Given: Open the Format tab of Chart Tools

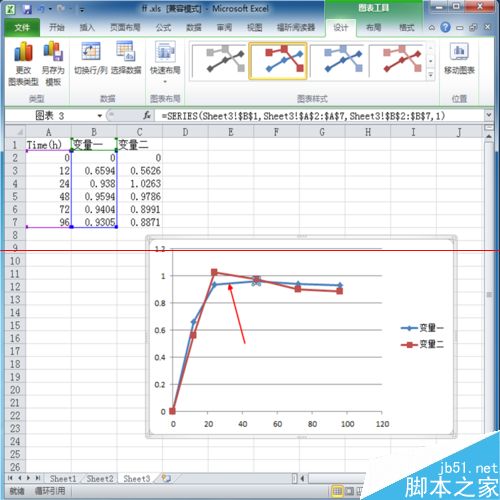Looking at the screenshot, I should click(x=407, y=27).
